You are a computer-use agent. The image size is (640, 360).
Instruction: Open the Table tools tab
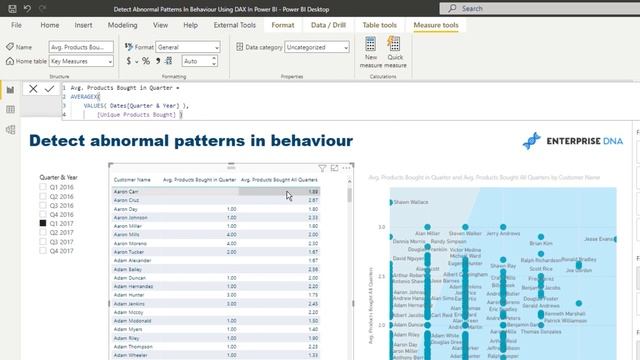pyautogui.click(x=380, y=25)
